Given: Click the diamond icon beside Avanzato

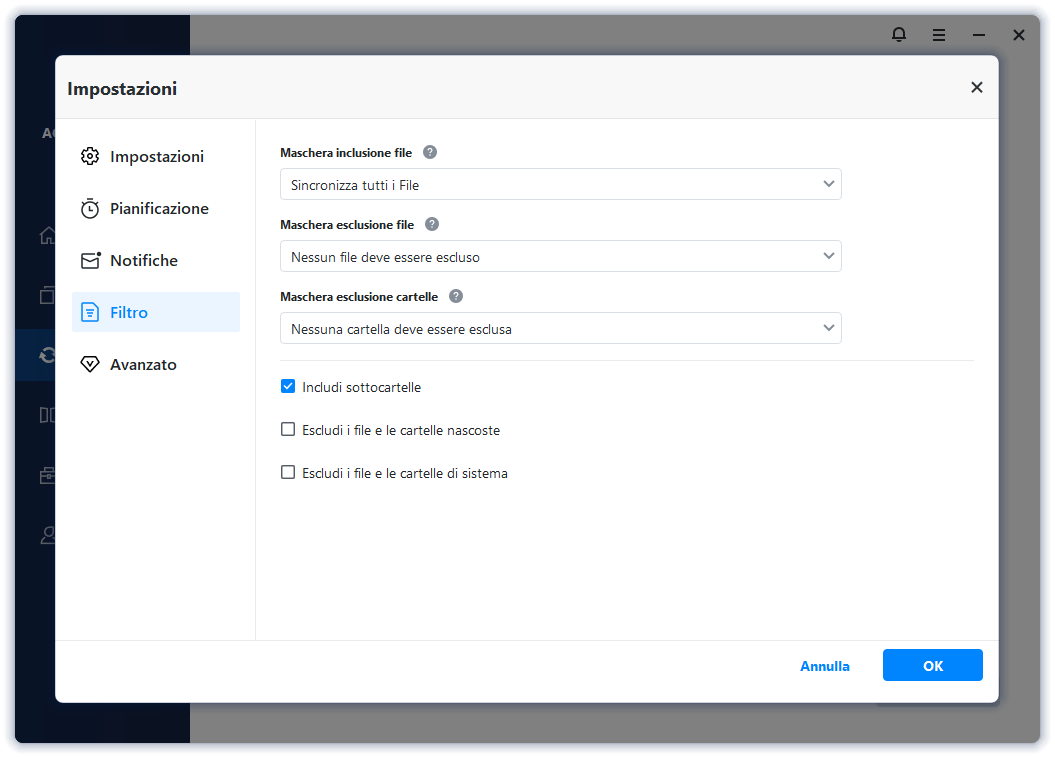Looking at the screenshot, I should (x=90, y=365).
